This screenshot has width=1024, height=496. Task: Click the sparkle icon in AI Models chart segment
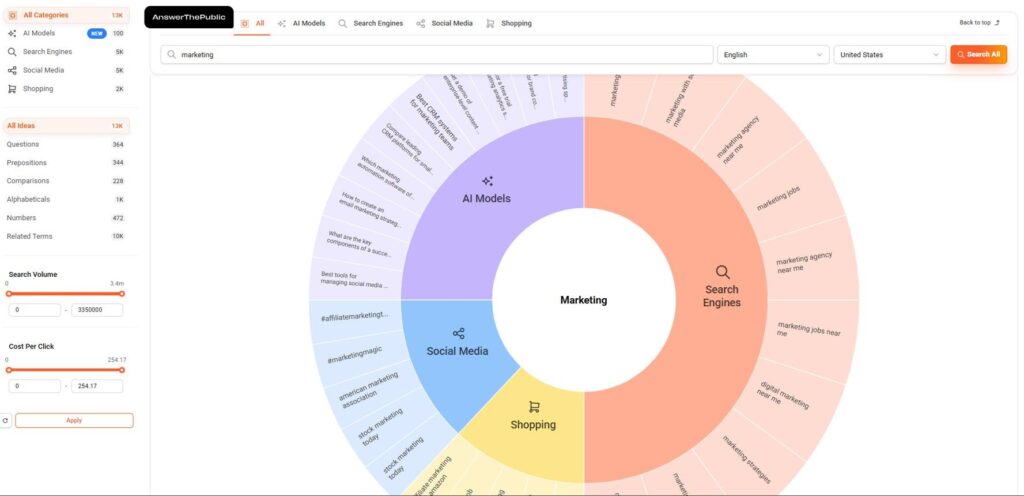click(487, 181)
